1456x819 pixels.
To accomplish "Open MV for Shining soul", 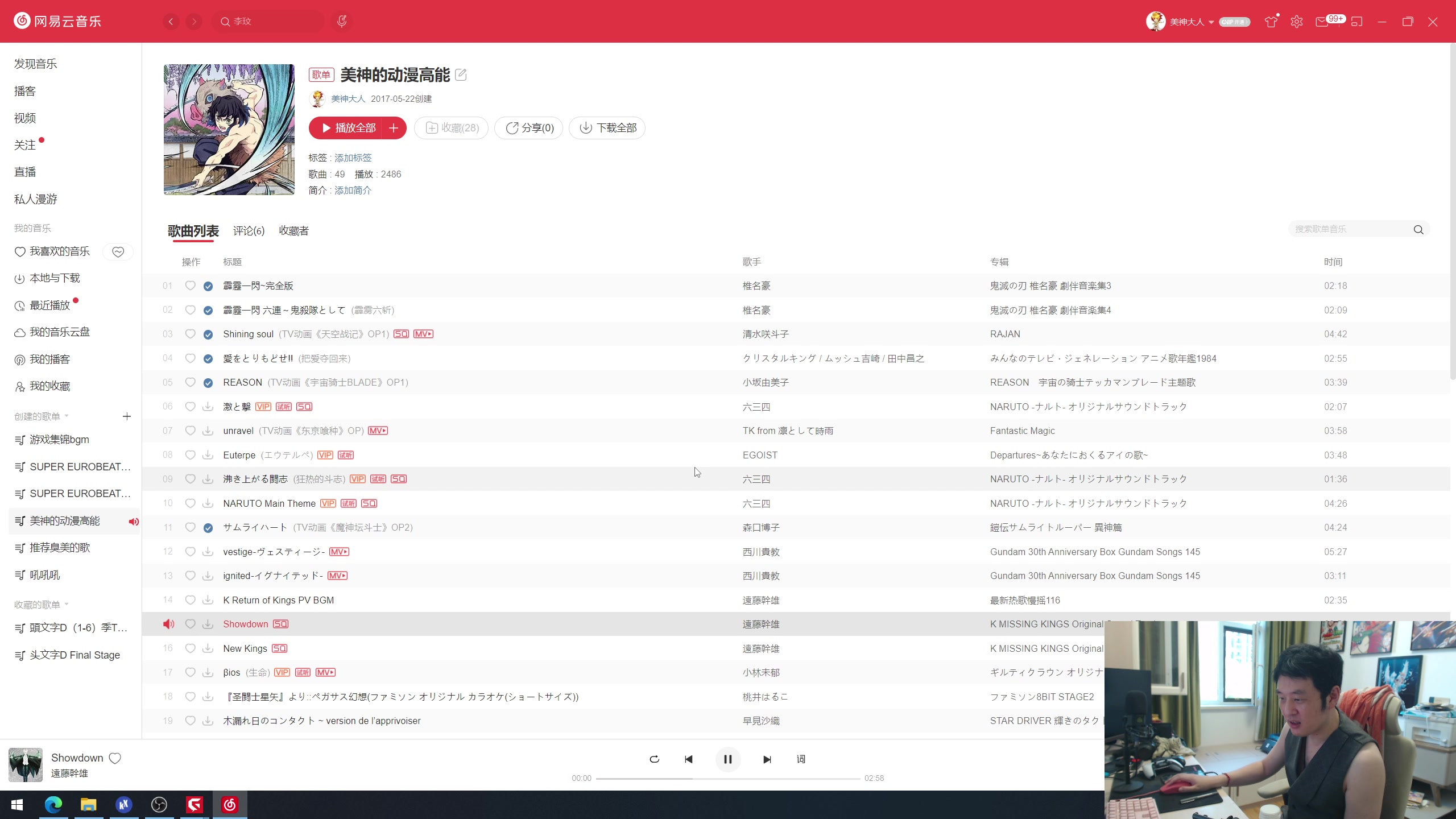I will tap(423, 334).
